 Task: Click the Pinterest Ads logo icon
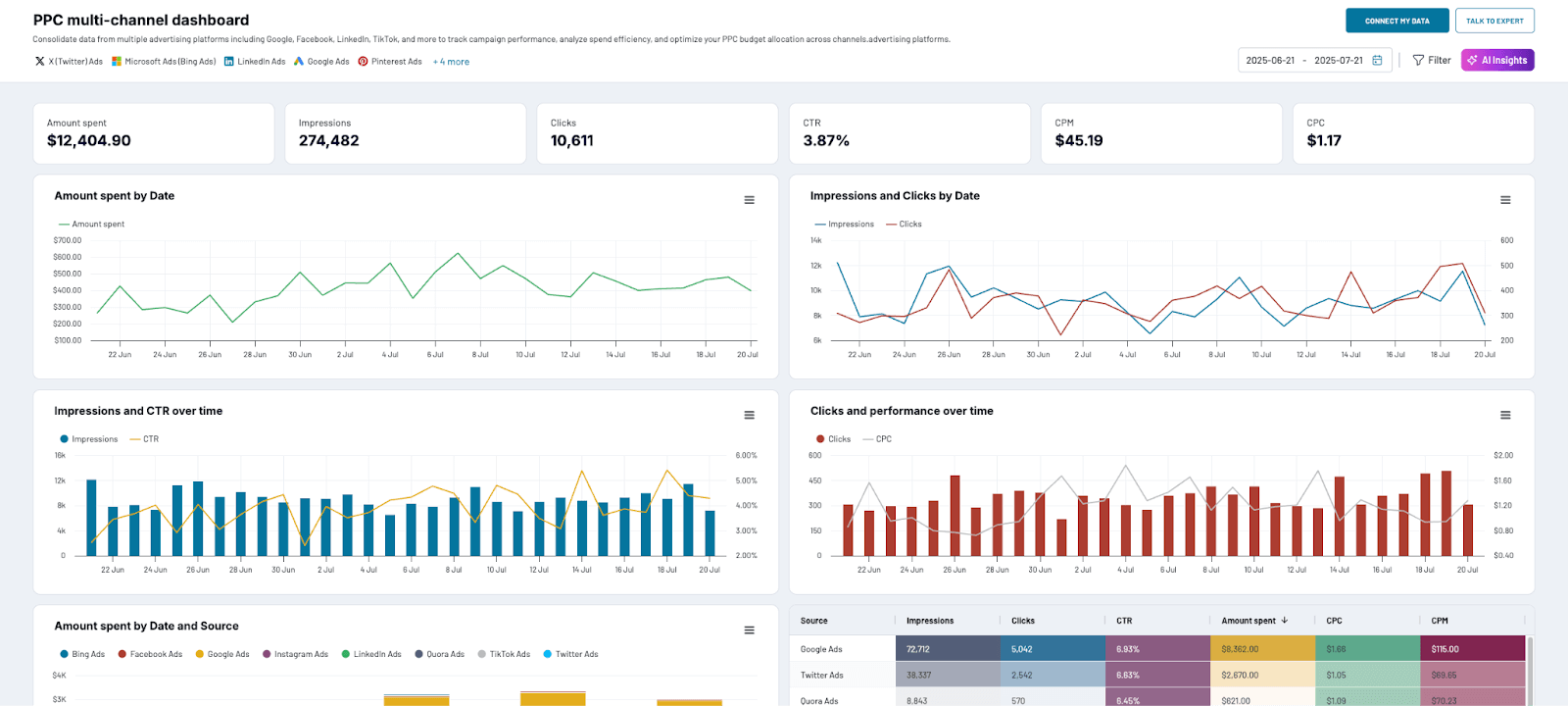(363, 61)
